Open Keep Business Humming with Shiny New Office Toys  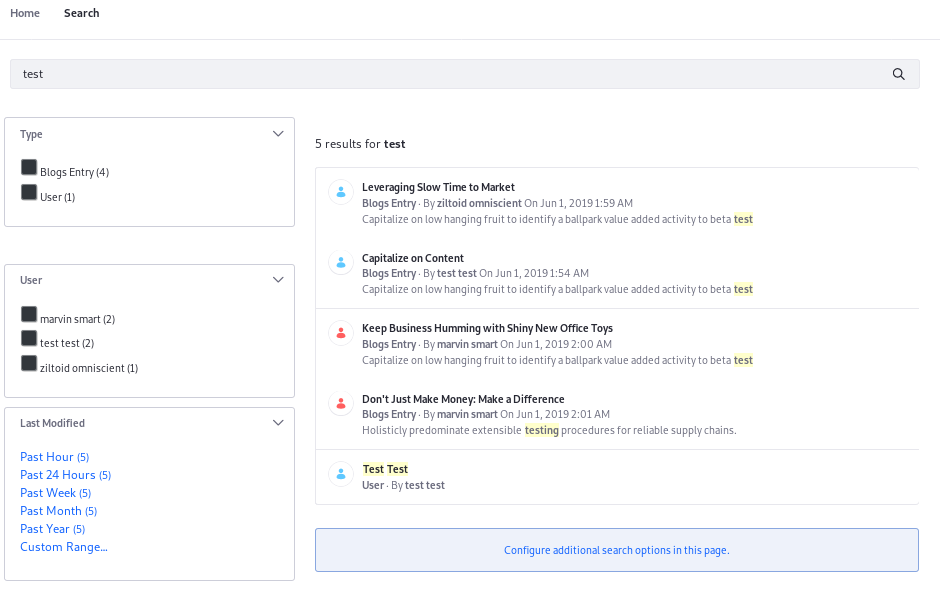(487, 328)
